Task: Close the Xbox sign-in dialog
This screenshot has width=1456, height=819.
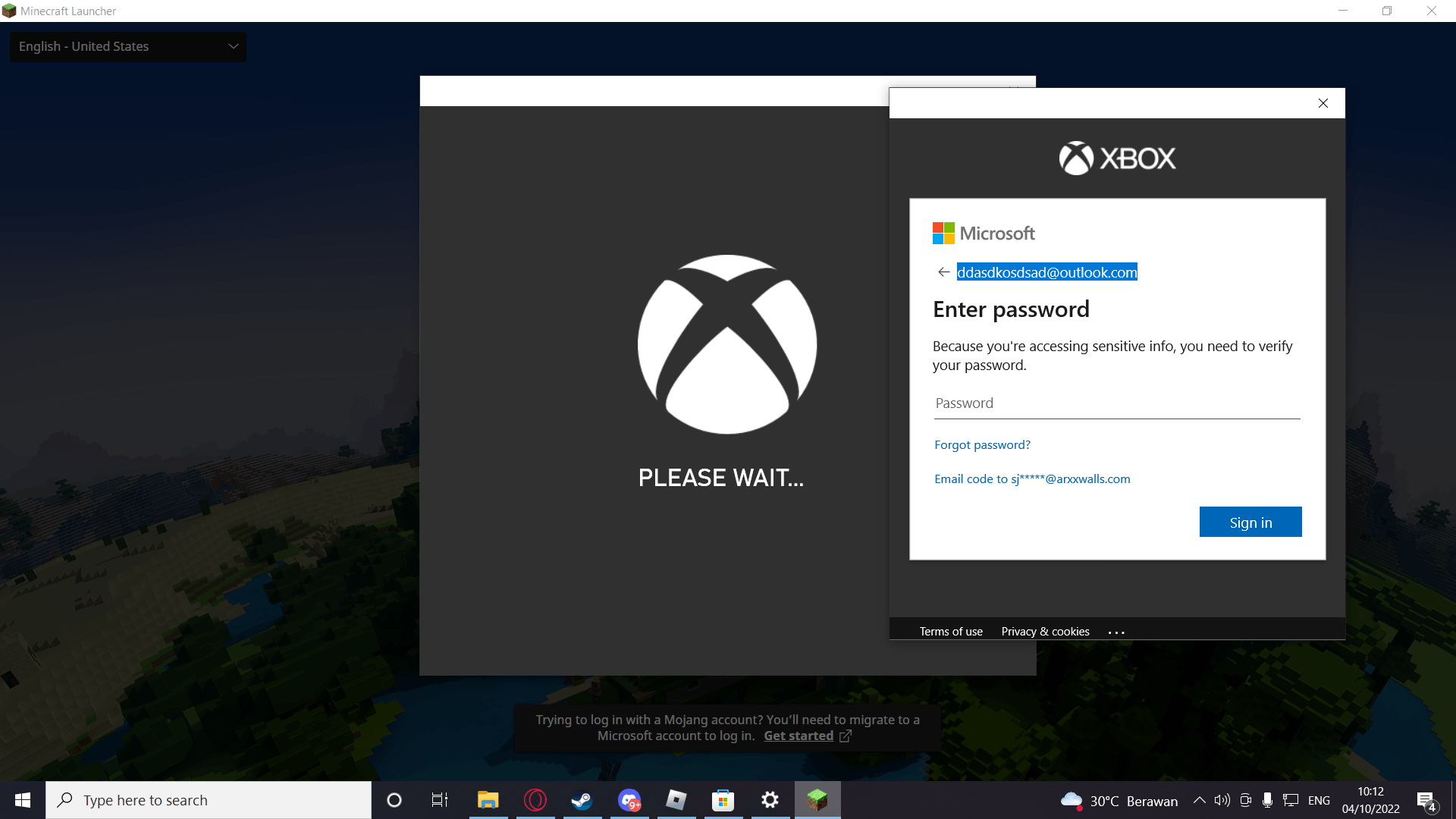Action: pos(1323,103)
